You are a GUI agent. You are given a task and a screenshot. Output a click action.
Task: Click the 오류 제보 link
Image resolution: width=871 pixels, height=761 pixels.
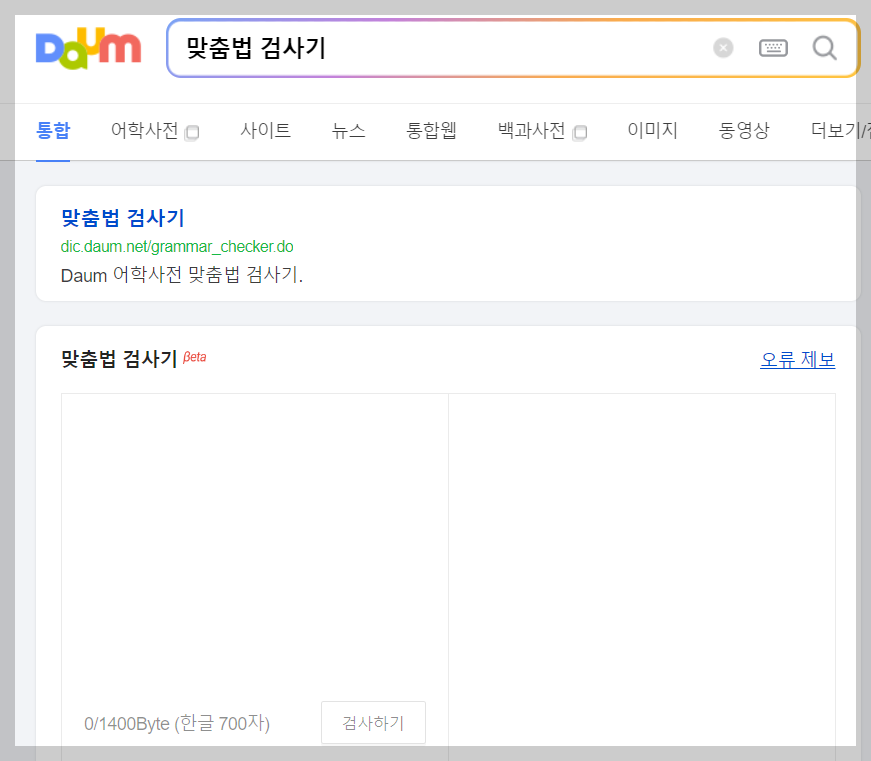pos(797,360)
